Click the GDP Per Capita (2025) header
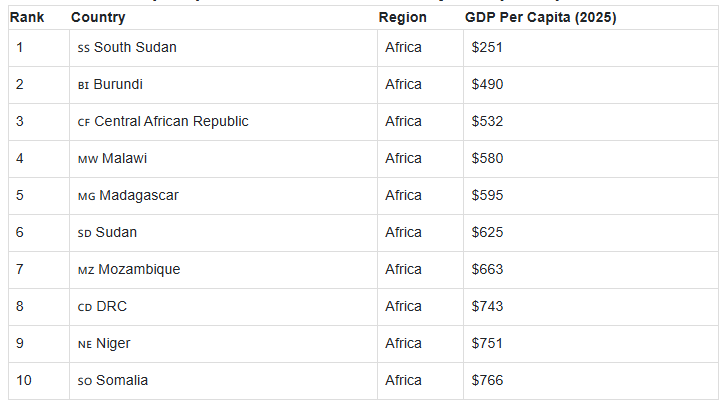 tap(541, 17)
